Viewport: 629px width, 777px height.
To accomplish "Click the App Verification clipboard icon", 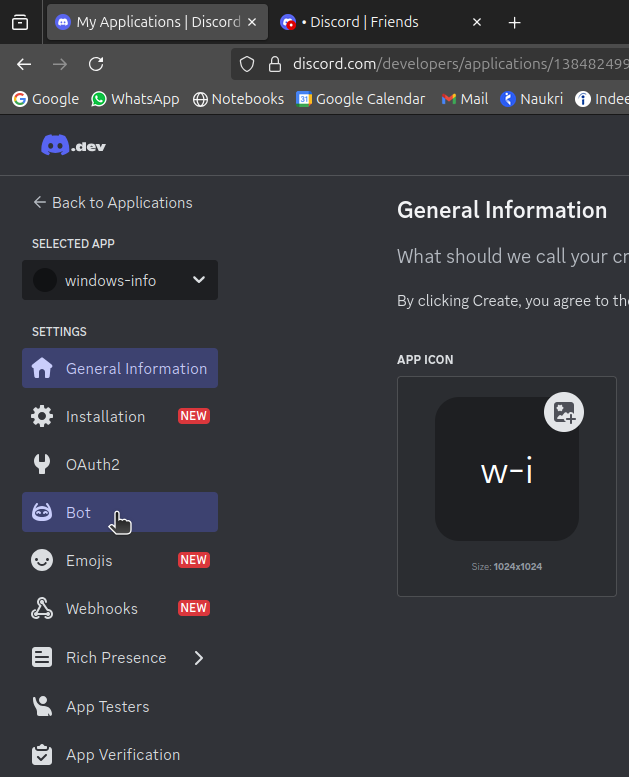I will 42,754.
